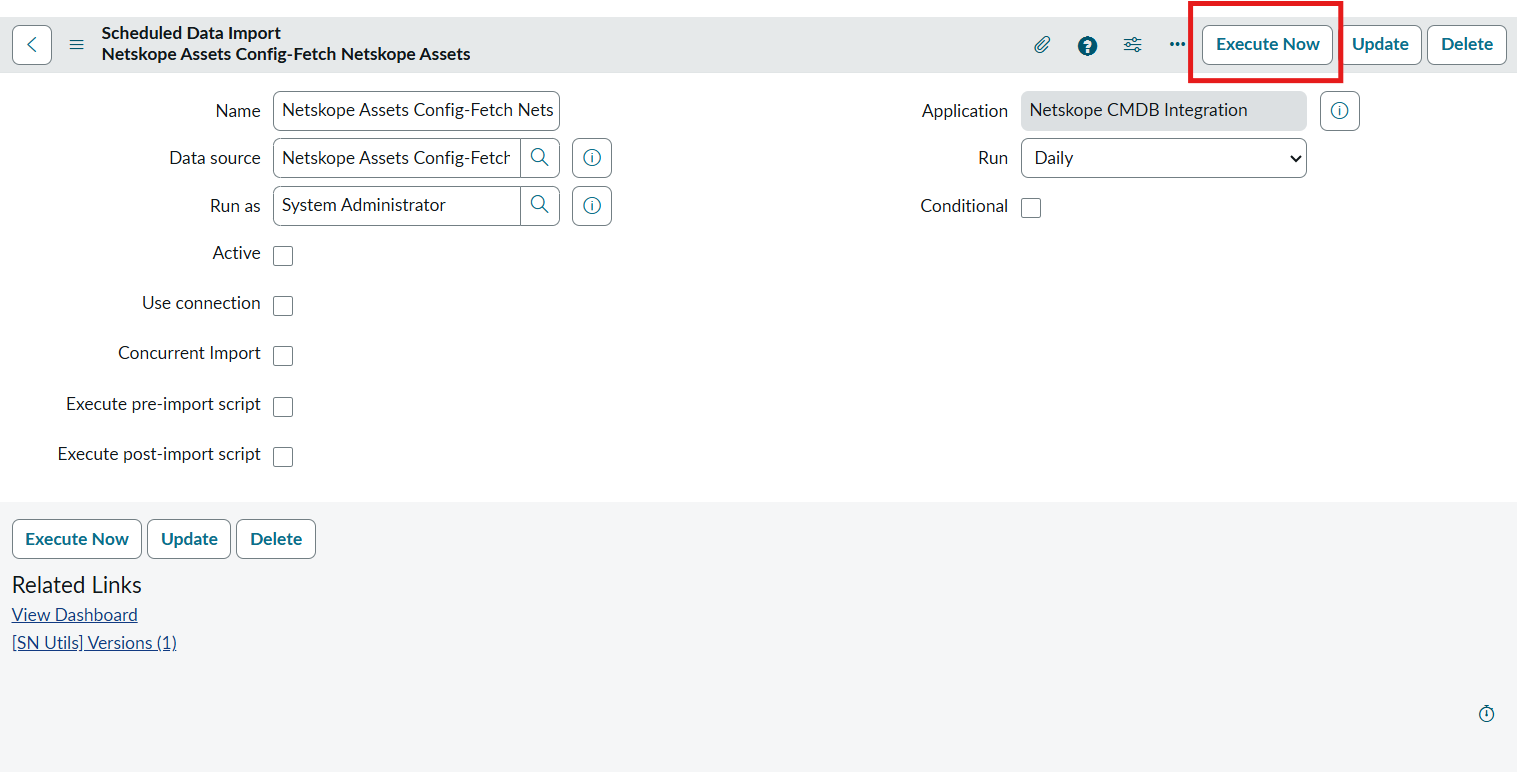Image resolution: width=1517 pixels, height=772 pixels.
Task: Click bottom Update button
Action: click(x=189, y=539)
